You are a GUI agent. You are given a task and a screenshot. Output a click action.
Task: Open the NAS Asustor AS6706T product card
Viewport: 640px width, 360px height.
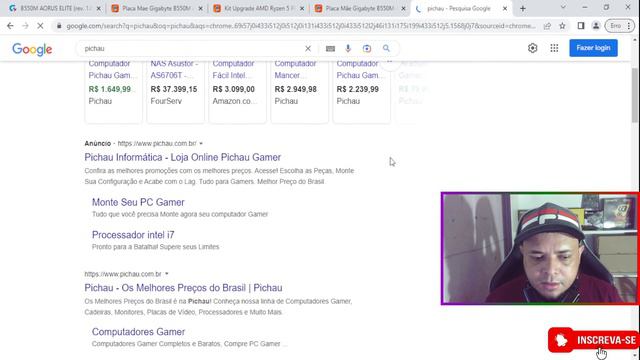point(176,91)
